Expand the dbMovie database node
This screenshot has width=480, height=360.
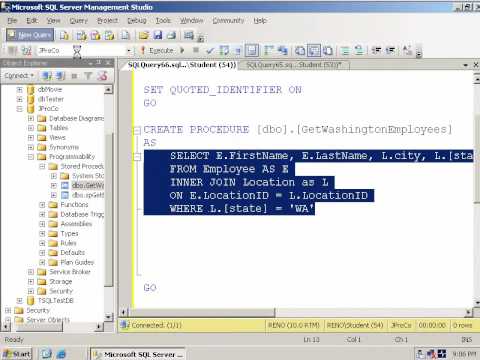click(x=19, y=89)
